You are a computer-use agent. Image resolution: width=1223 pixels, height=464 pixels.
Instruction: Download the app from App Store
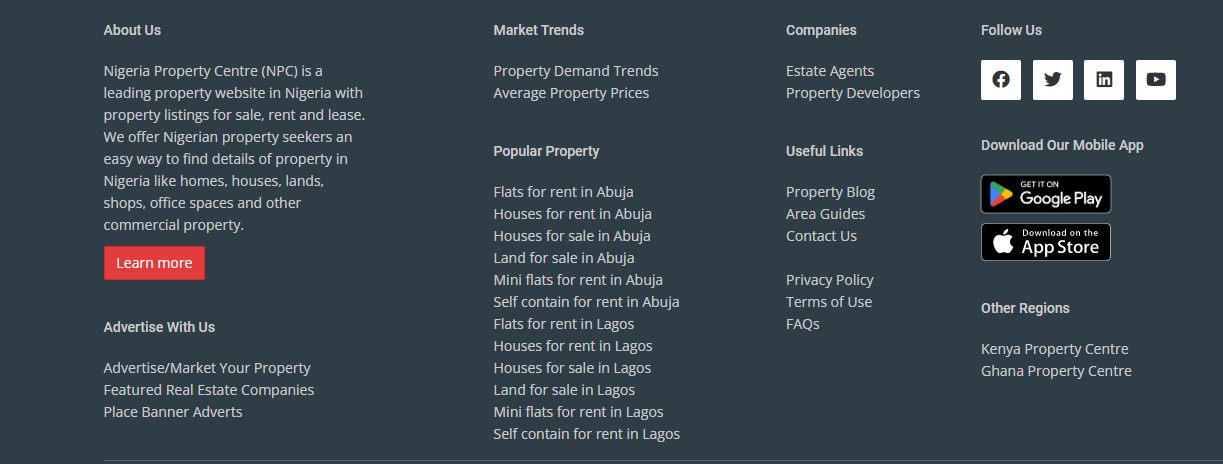pyautogui.click(x=1045, y=242)
